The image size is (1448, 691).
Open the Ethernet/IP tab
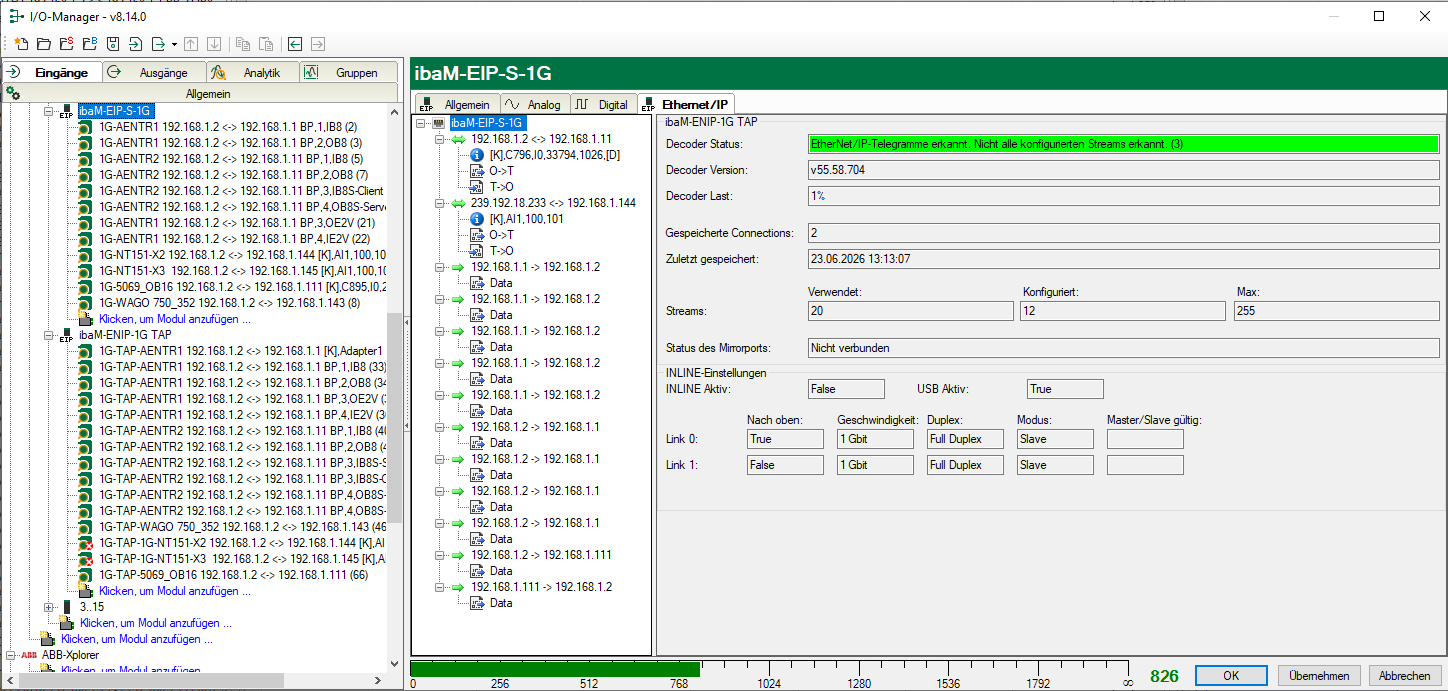coord(687,103)
